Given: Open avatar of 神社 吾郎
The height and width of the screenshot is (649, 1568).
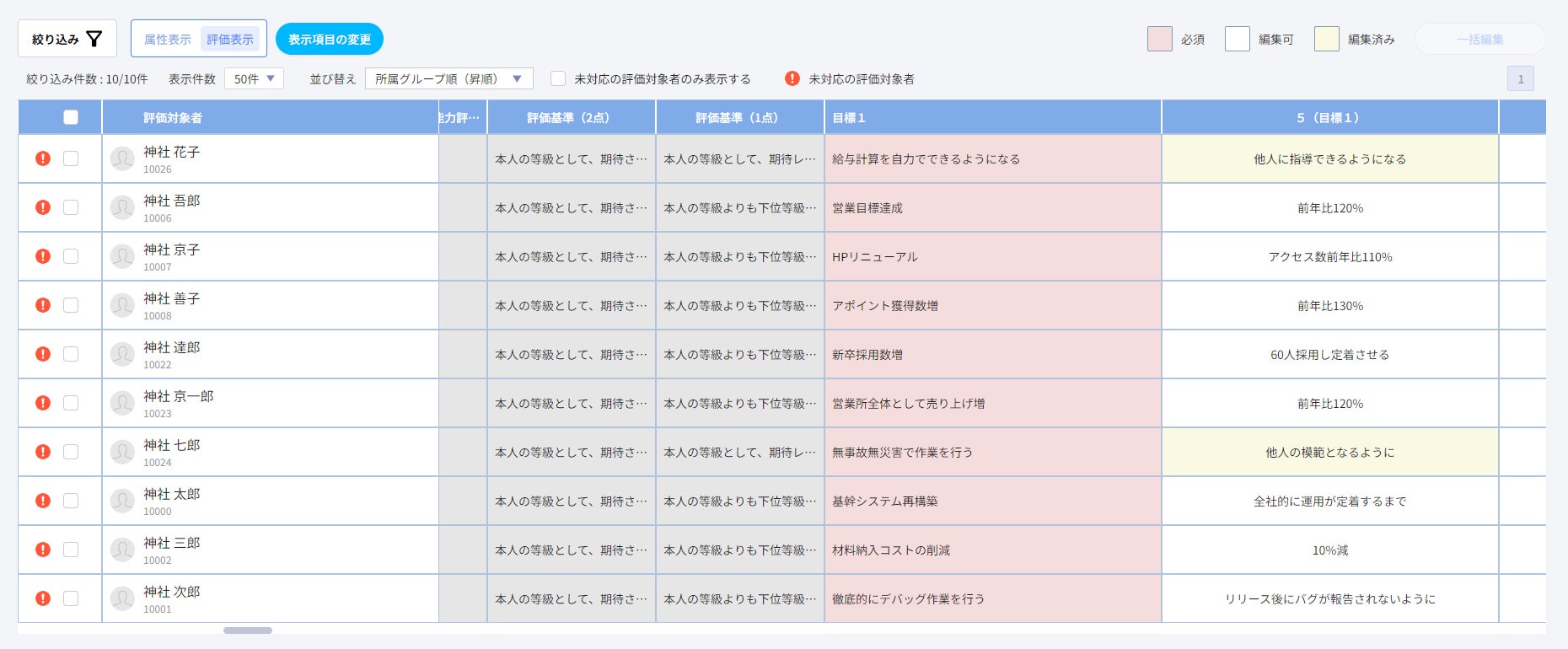Looking at the screenshot, I should pyautogui.click(x=122, y=207).
